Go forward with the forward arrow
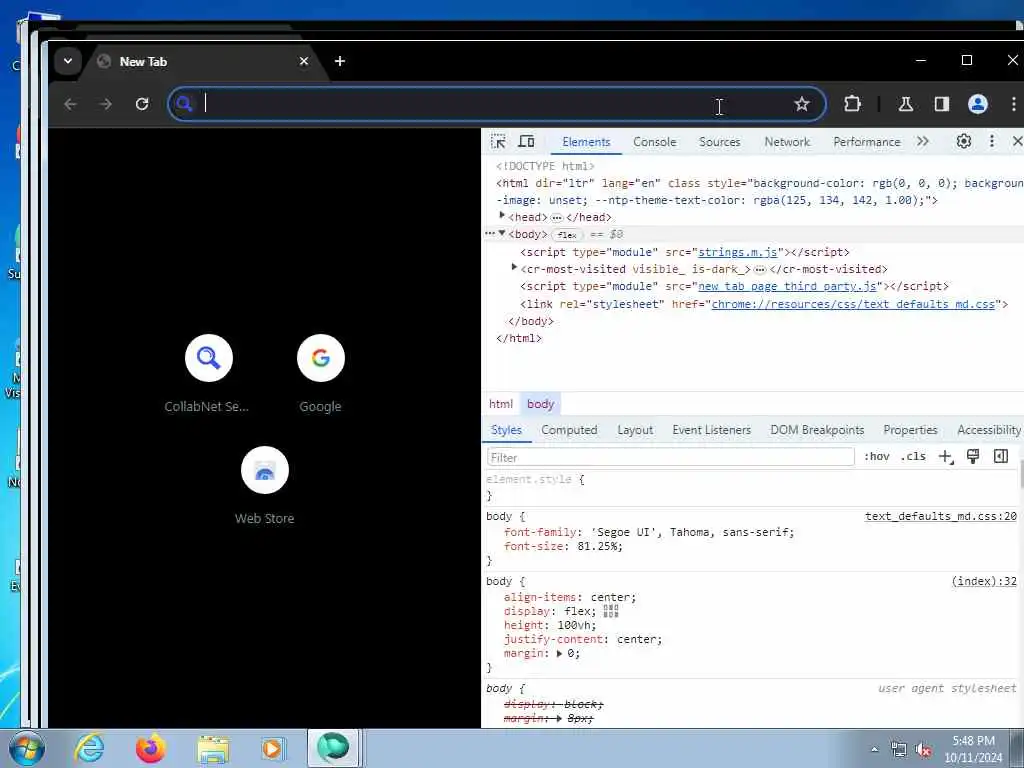 pos(106,104)
